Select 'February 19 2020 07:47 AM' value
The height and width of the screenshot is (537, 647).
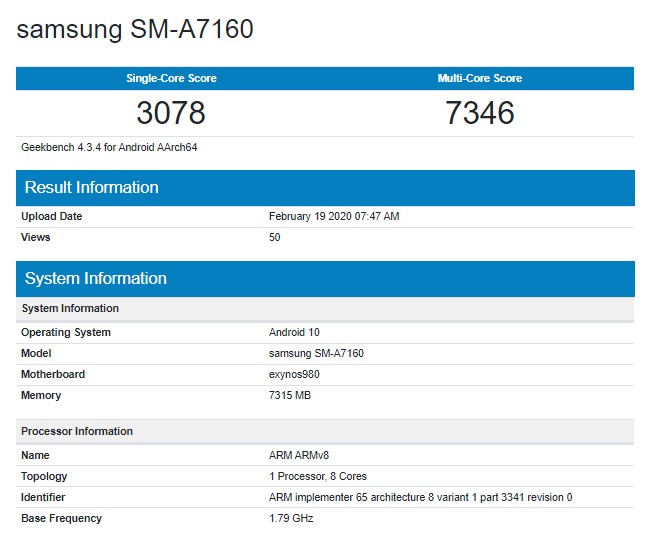click(x=334, y=216)
